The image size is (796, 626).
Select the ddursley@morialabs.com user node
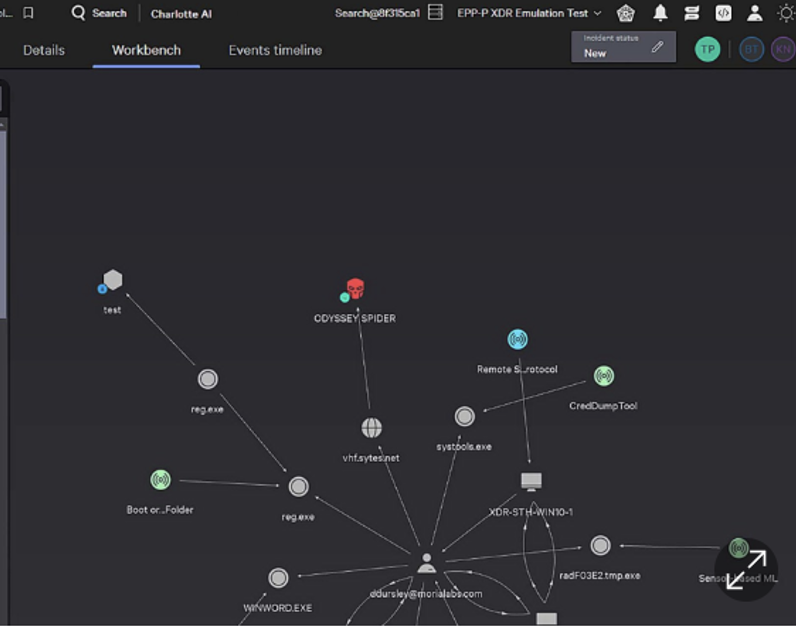[x=426, y=564]
